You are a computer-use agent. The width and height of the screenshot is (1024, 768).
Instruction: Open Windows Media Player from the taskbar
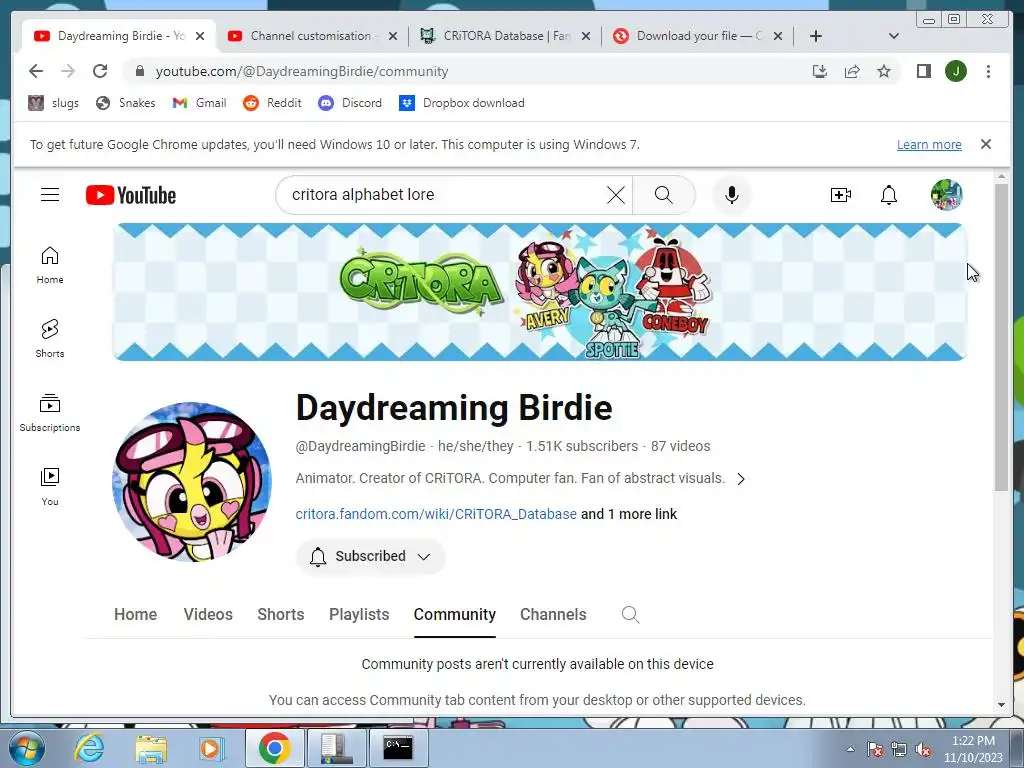tap(211, 748)
